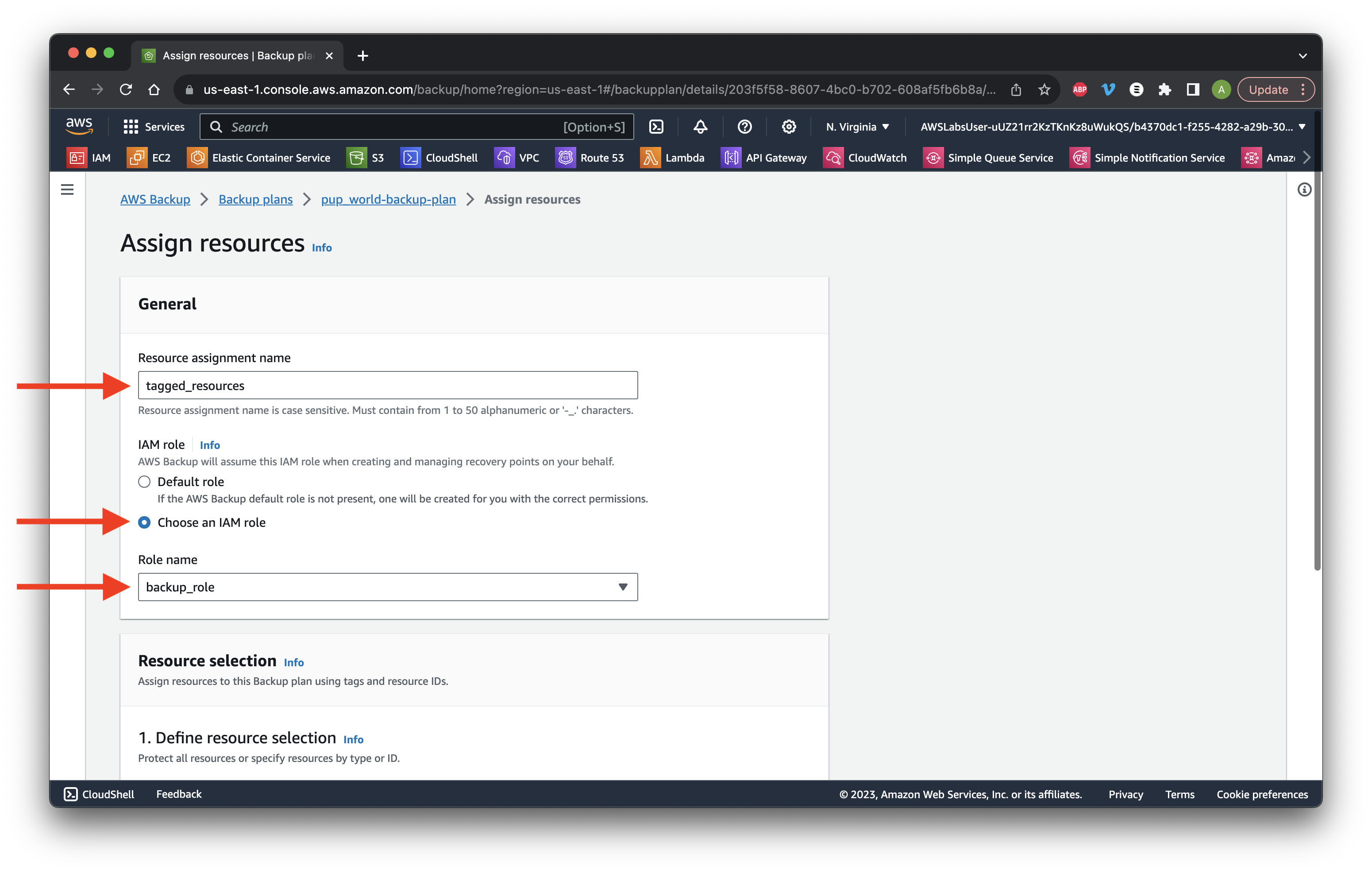
Task: Open the notifications bell
Action: [700, 127]
